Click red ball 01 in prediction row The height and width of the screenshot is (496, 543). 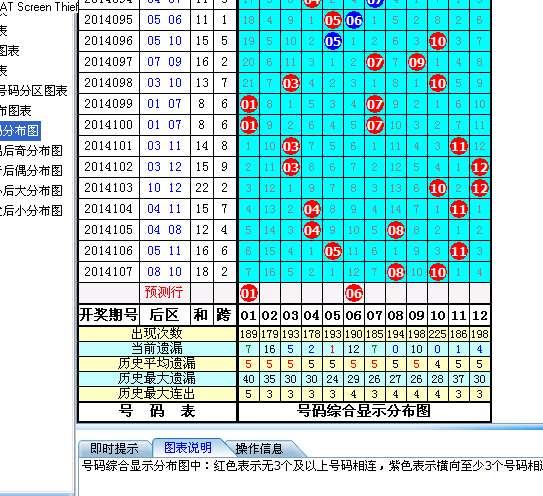point(248,293)
